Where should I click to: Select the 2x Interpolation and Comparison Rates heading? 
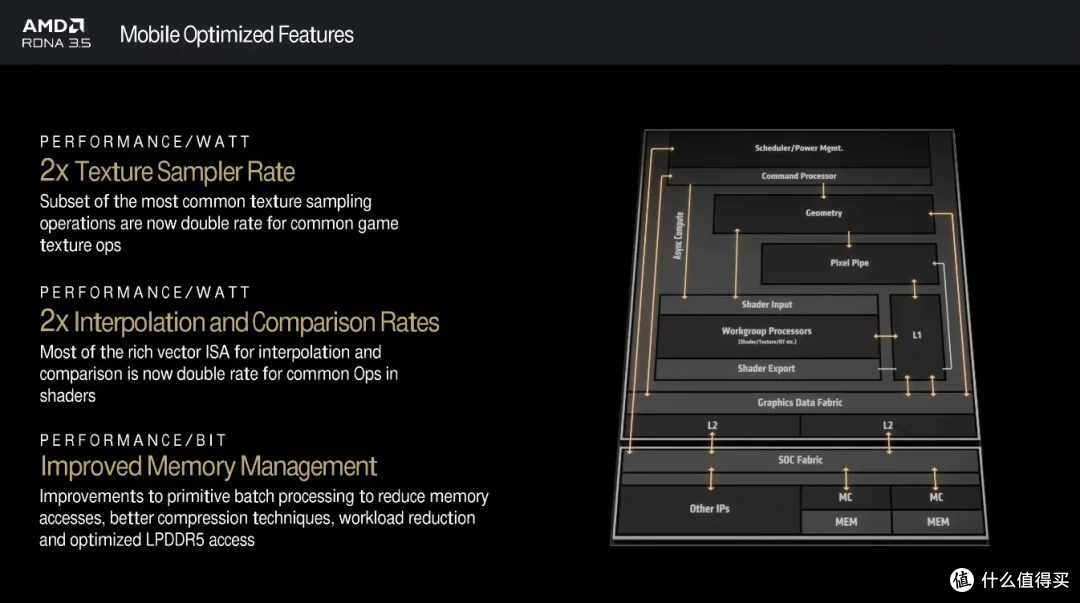pos(239,322)
